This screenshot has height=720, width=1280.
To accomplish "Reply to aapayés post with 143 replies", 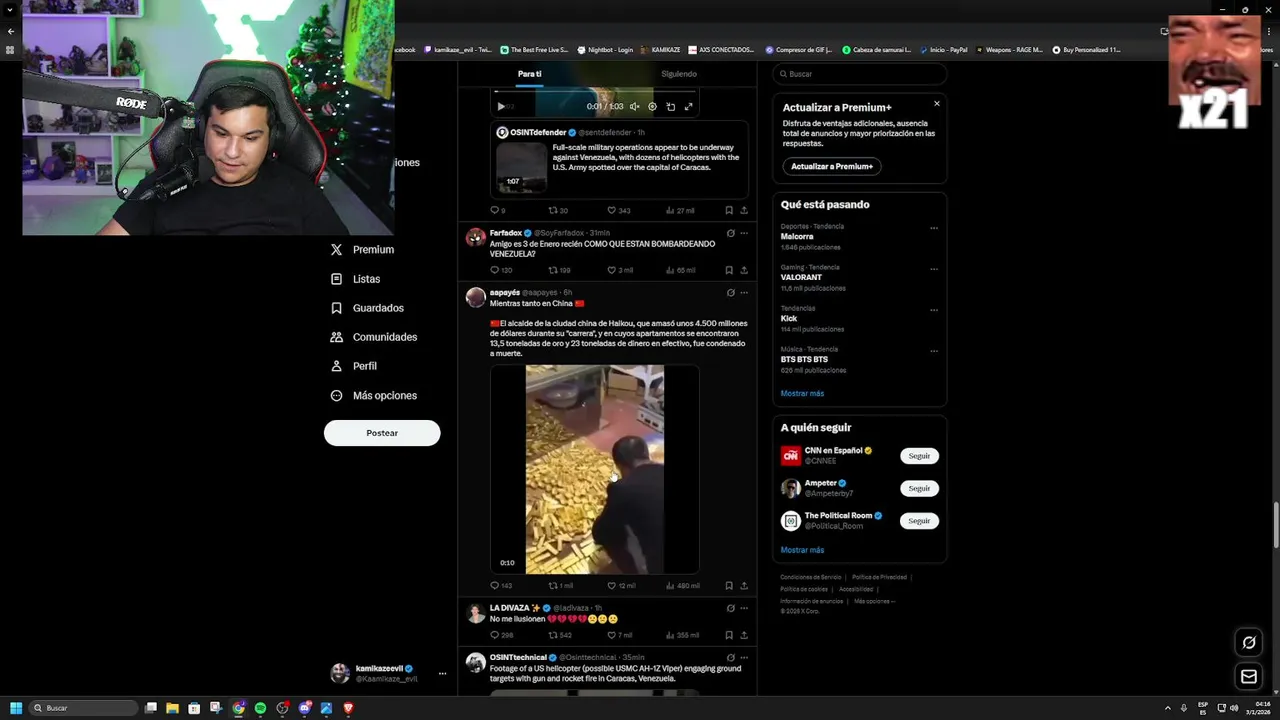I will (x=500, y=586).
